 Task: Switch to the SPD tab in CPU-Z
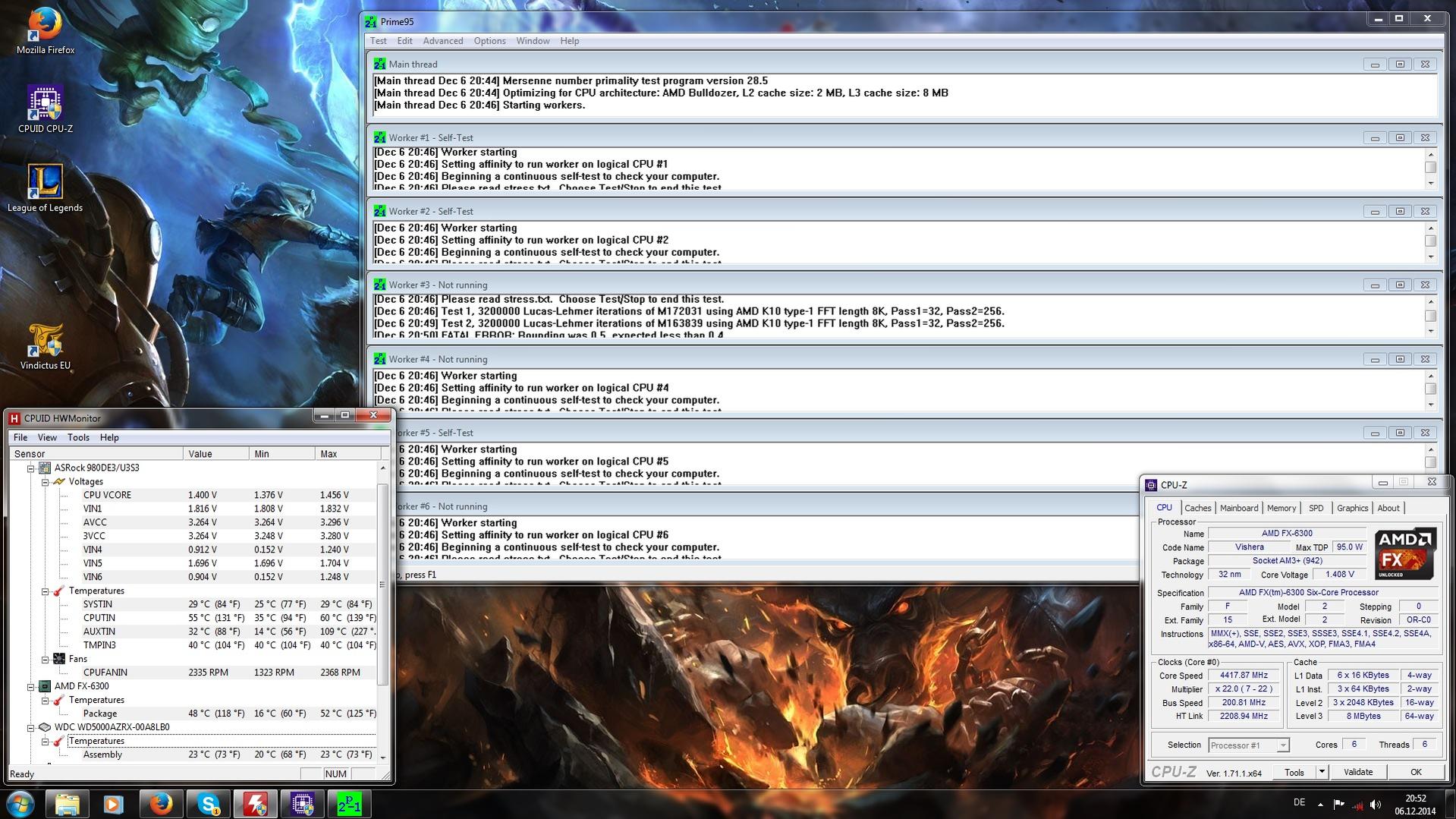(x=1316, y=508)
